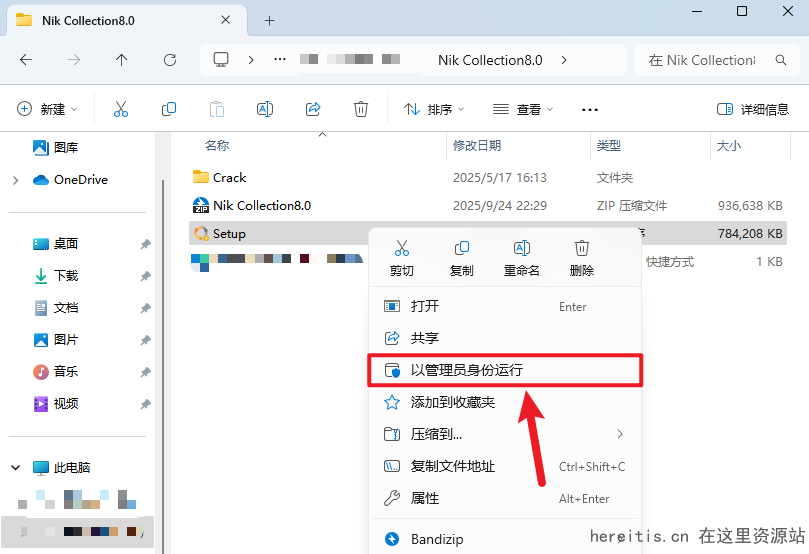This screenshot has width=809, height=554.
Task: Choose 共享 (Share) from the context menu
Action: pyautogui.click(x=505, y=338)
